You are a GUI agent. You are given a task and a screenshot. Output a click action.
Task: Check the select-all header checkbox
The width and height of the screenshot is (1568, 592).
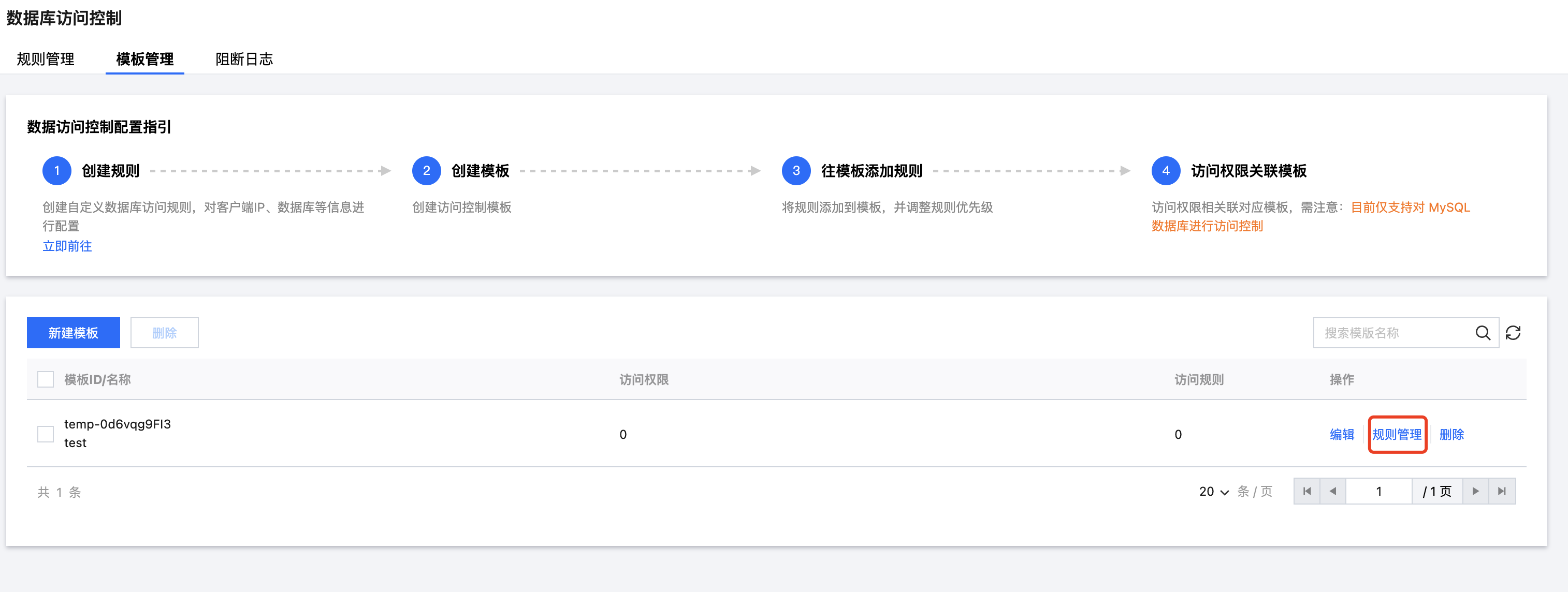pyautogui.click(x=46, y=380)
